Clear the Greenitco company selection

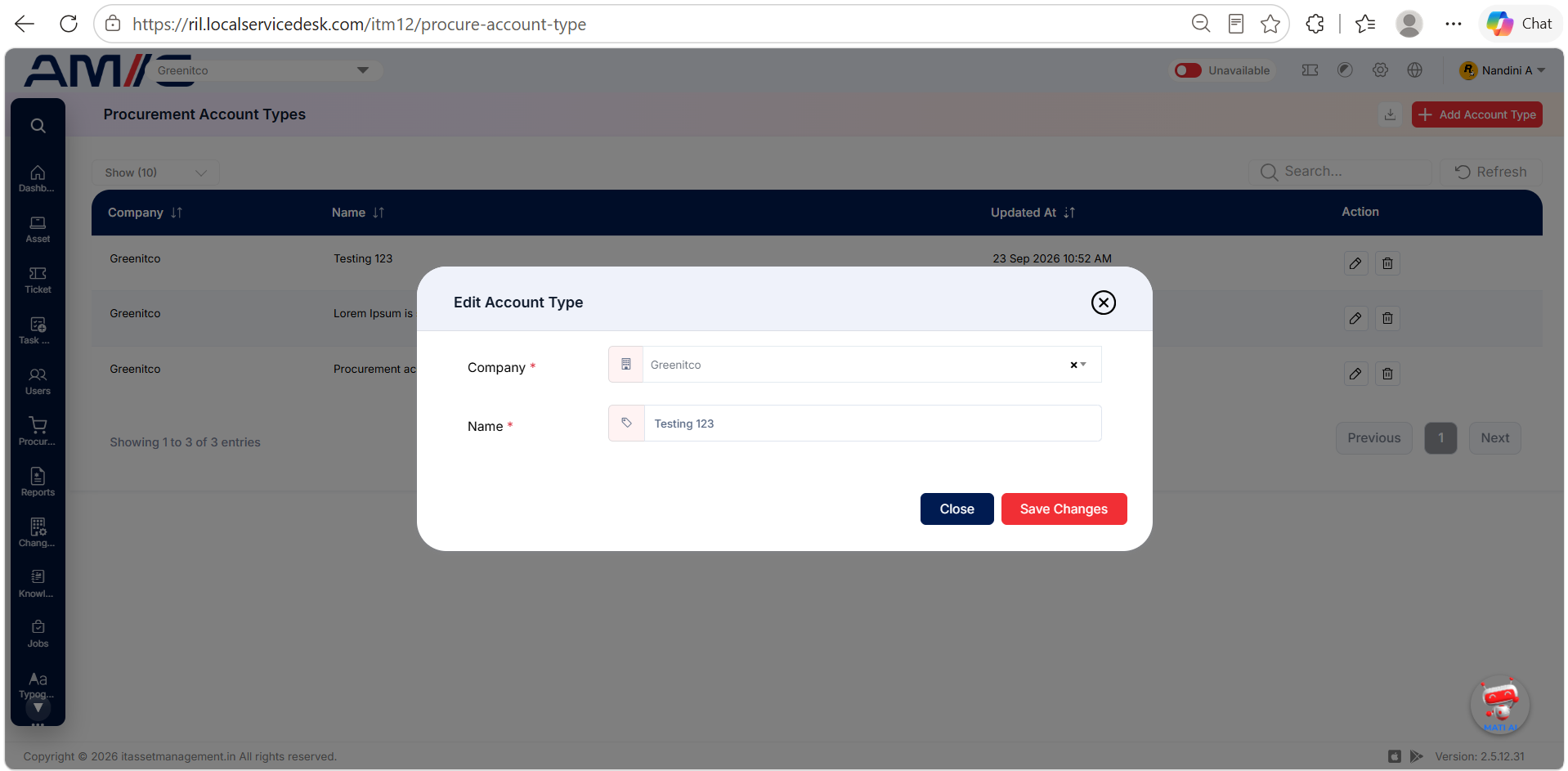tap(1073, 365)
